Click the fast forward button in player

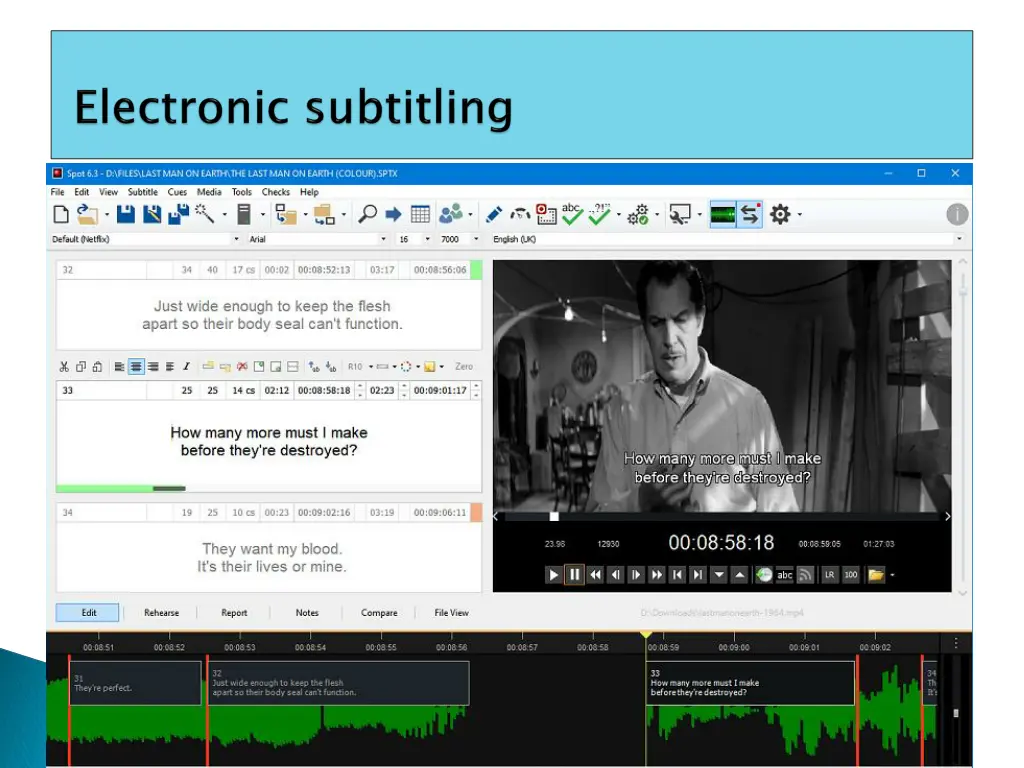pos(656,575)
